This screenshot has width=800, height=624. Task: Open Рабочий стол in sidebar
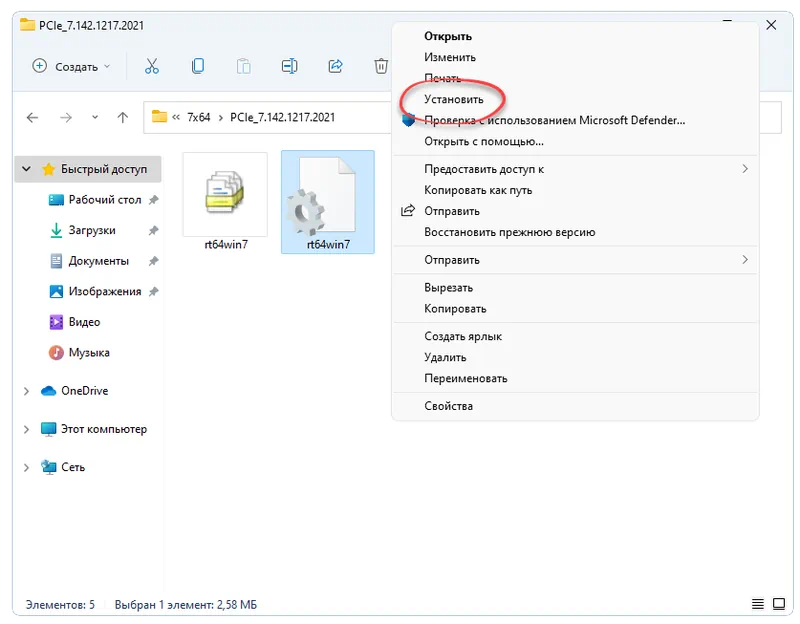pyautogui.click(x=105, y=199)
